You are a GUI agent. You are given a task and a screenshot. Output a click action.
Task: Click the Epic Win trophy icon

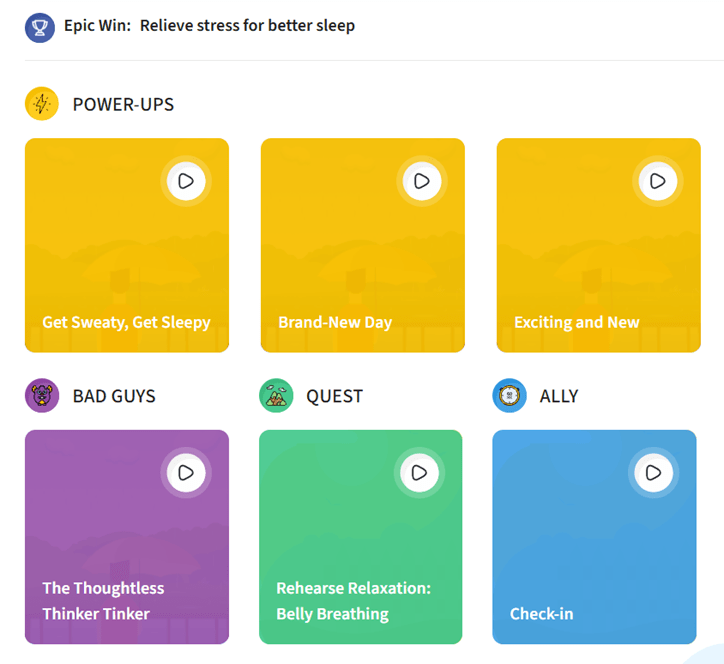point(40,26)
